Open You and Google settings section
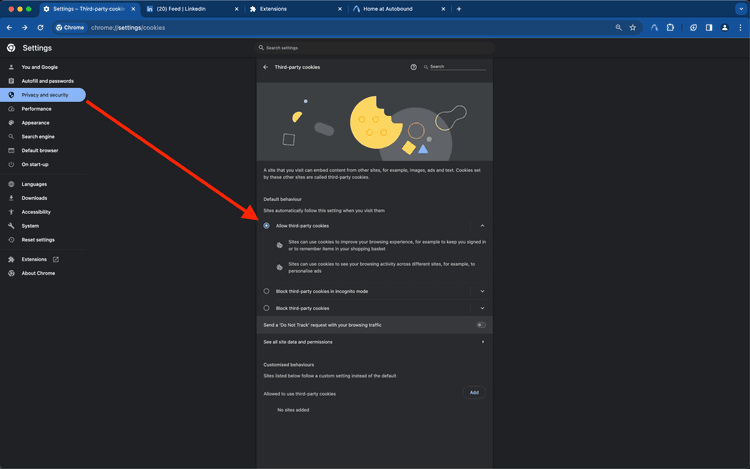This screenshot has width=750, height=469. click(x=39, y=67)
